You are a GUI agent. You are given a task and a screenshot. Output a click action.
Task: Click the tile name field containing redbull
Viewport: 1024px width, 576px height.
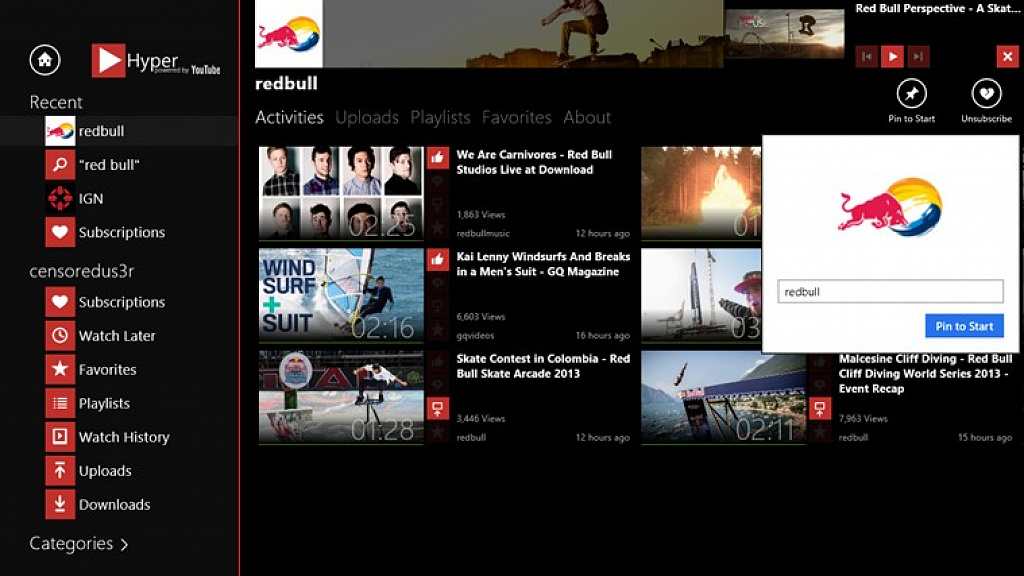pyautogui.click(x=890, y=292)
